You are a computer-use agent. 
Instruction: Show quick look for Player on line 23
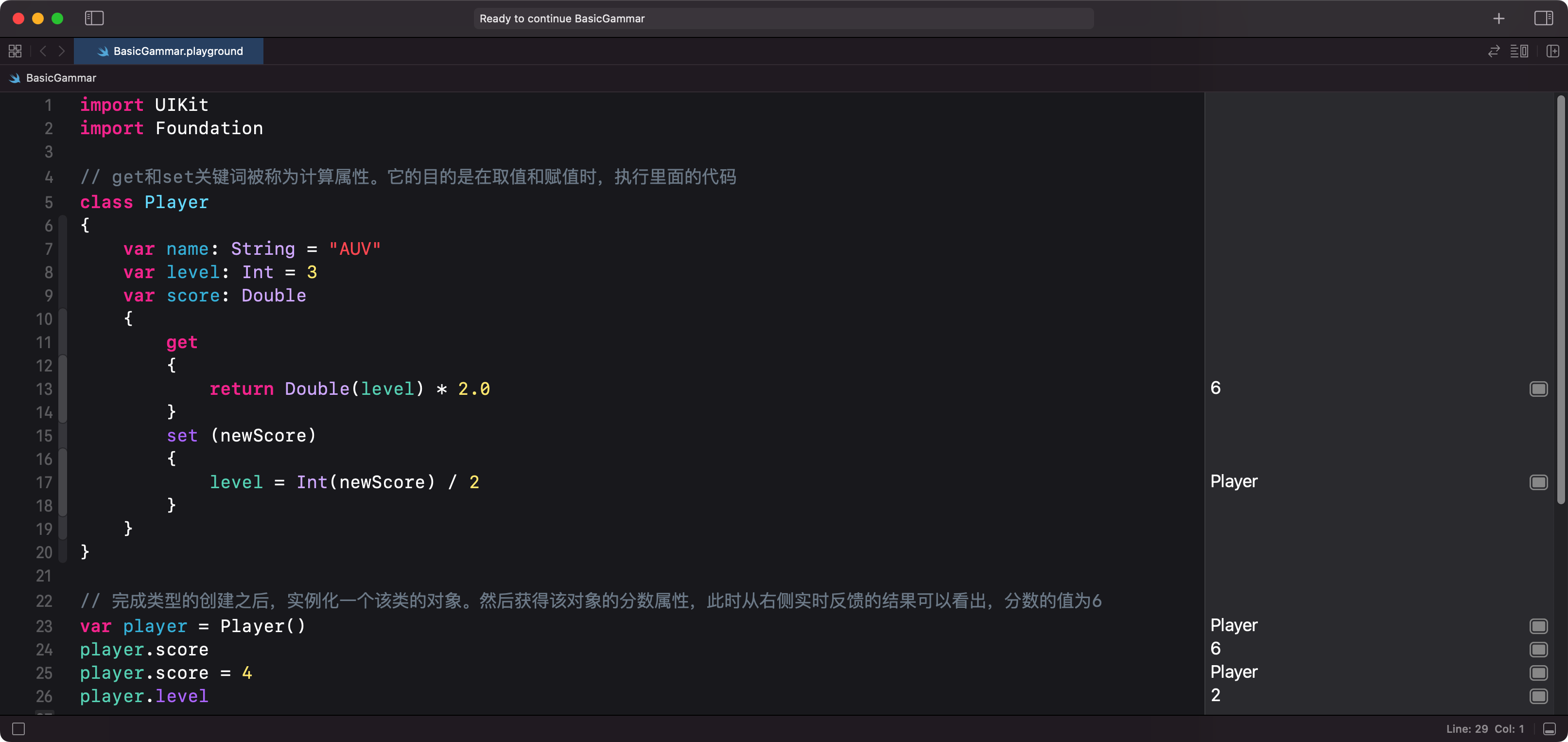pos(1539,626)
